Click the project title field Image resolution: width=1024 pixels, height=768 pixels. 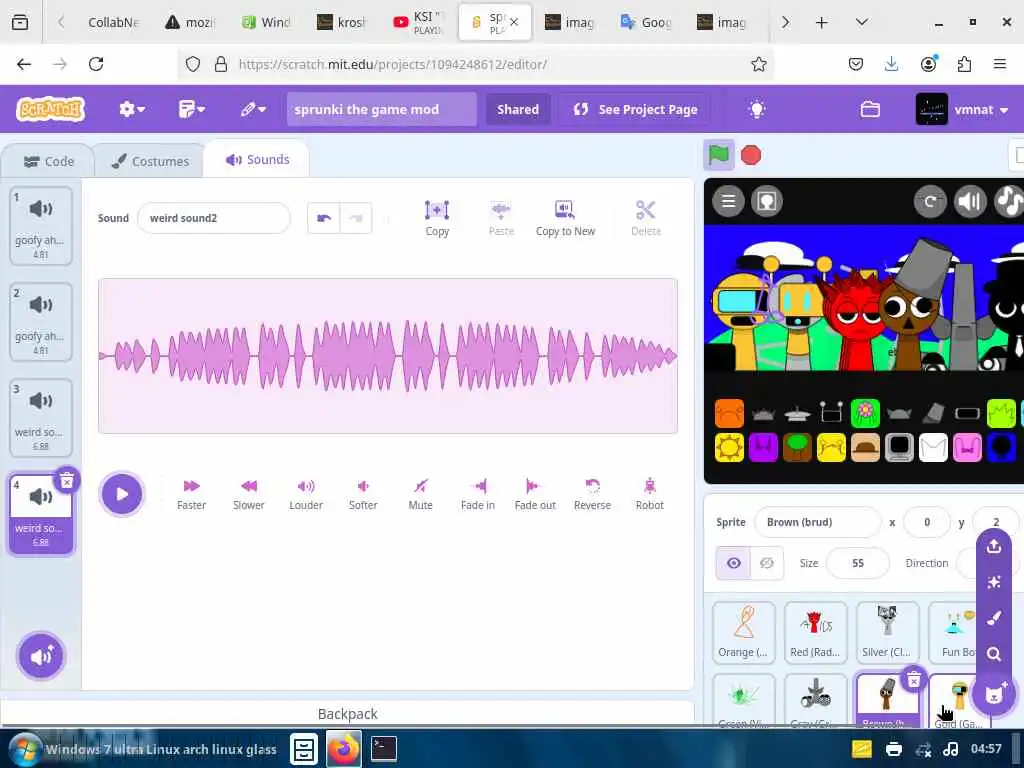[382, 109]
